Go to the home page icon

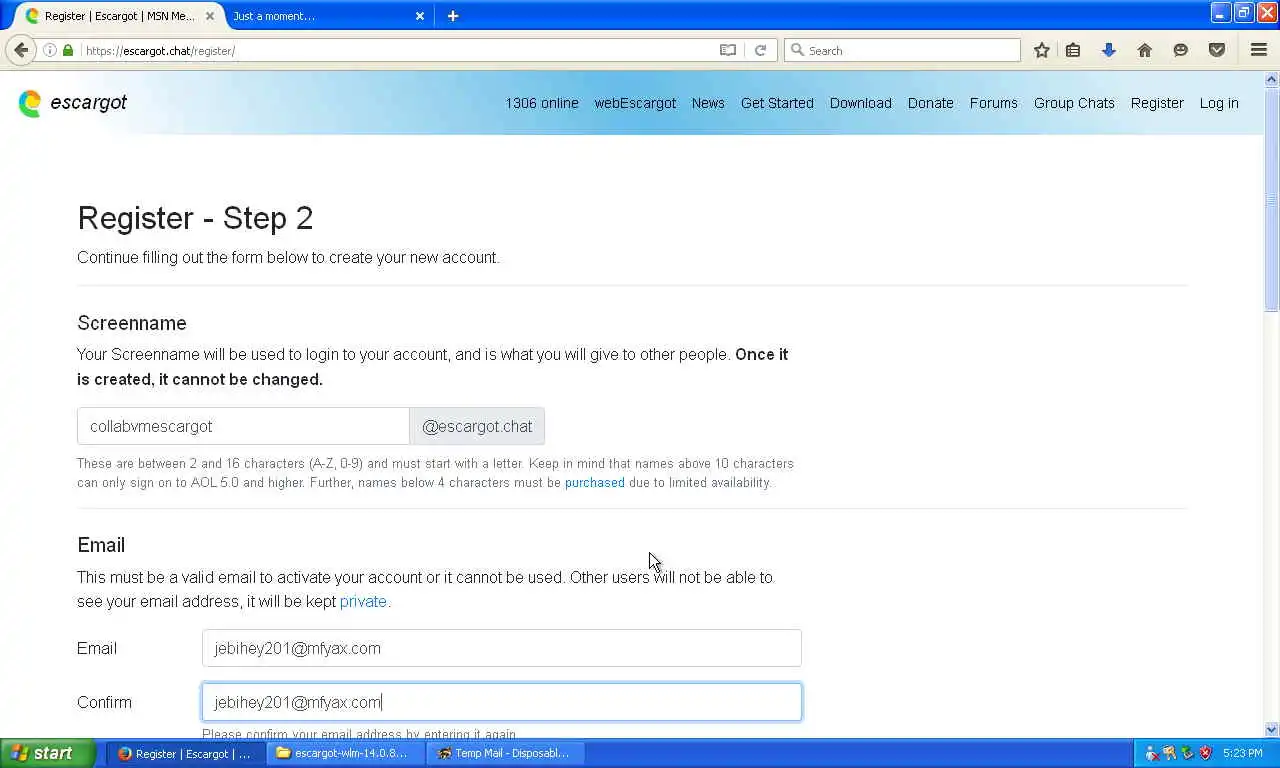point(1145,50)
